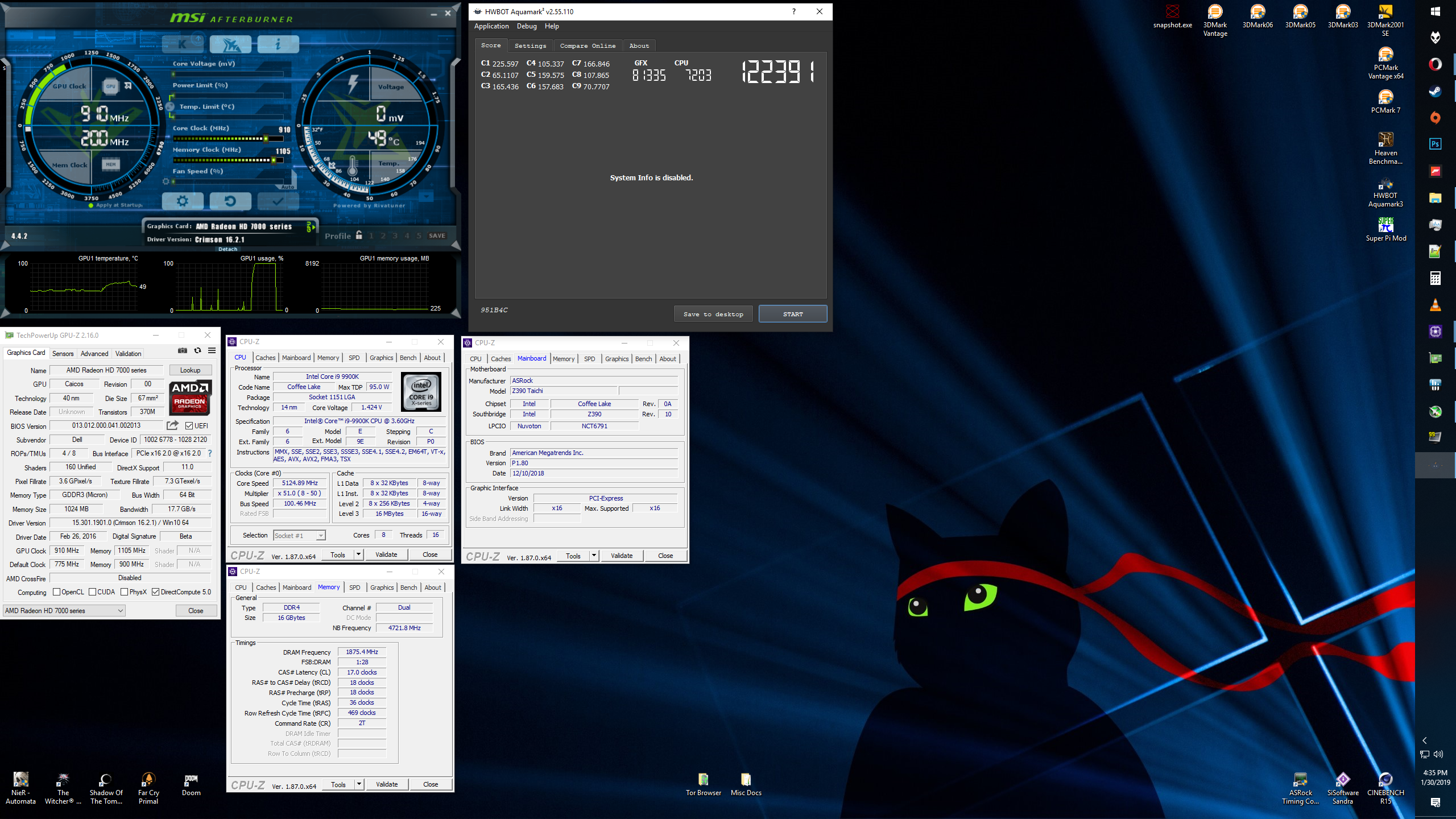The image size is (1456, 819).
Task: Switch to Aquamark Settings tab
Action: pyautogui.click(x=530, y=45)
